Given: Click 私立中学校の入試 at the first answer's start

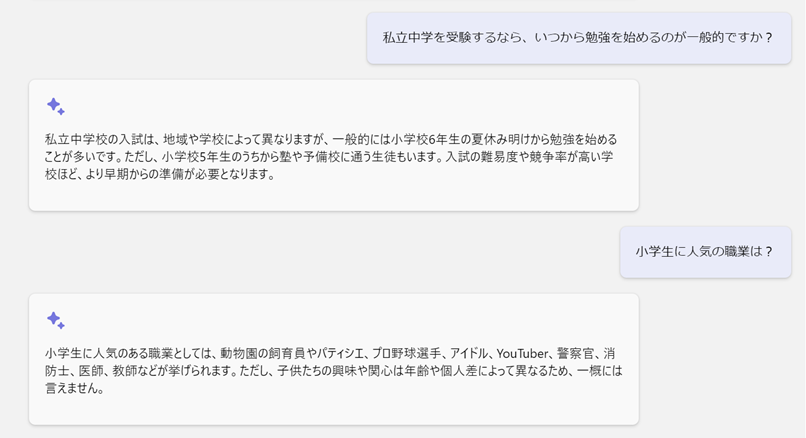Looking at the screenshot, I should pos(91,139).
